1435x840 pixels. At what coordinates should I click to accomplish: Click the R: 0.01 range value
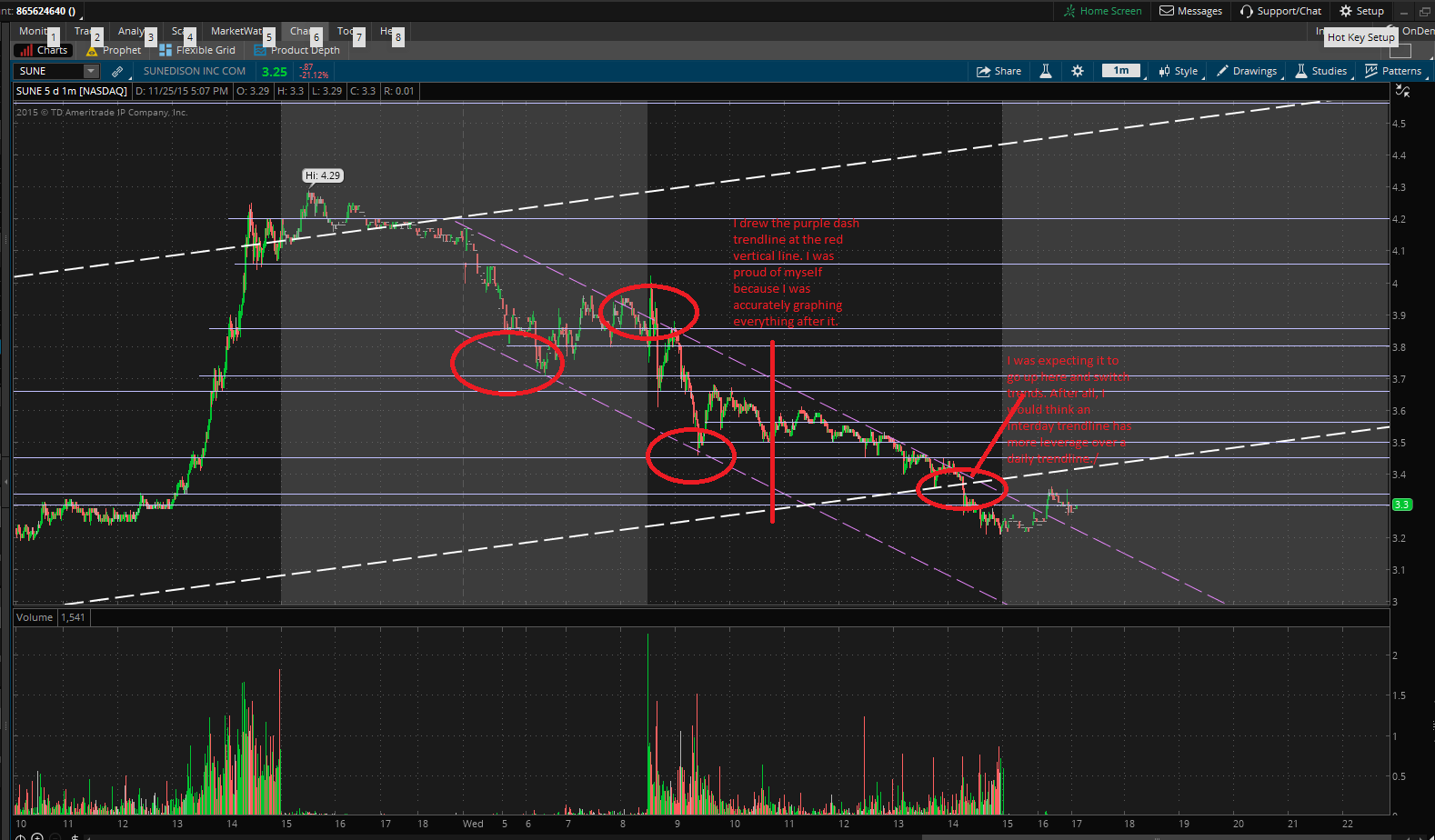(399, 91)
